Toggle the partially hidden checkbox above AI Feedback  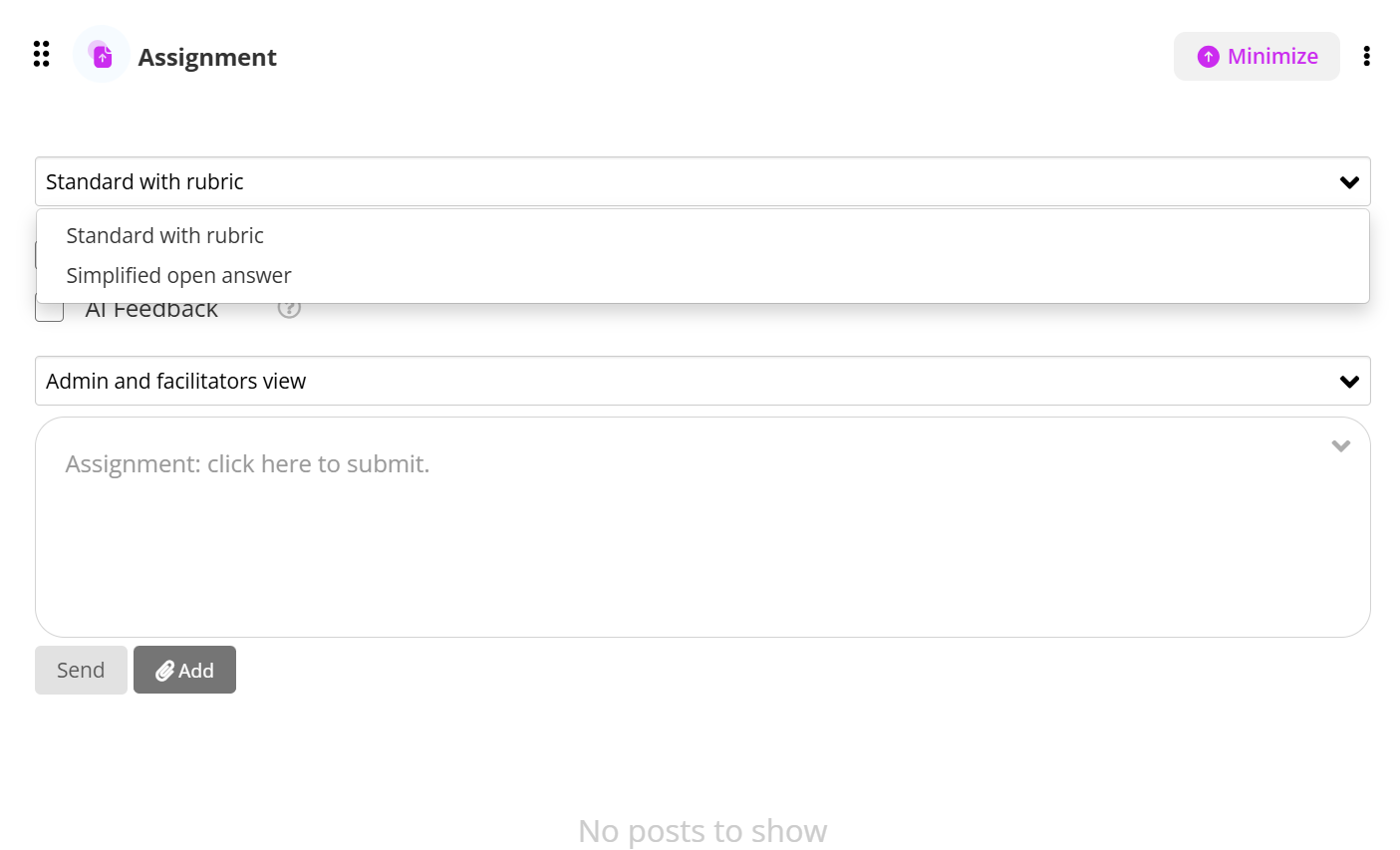(37, 255)
